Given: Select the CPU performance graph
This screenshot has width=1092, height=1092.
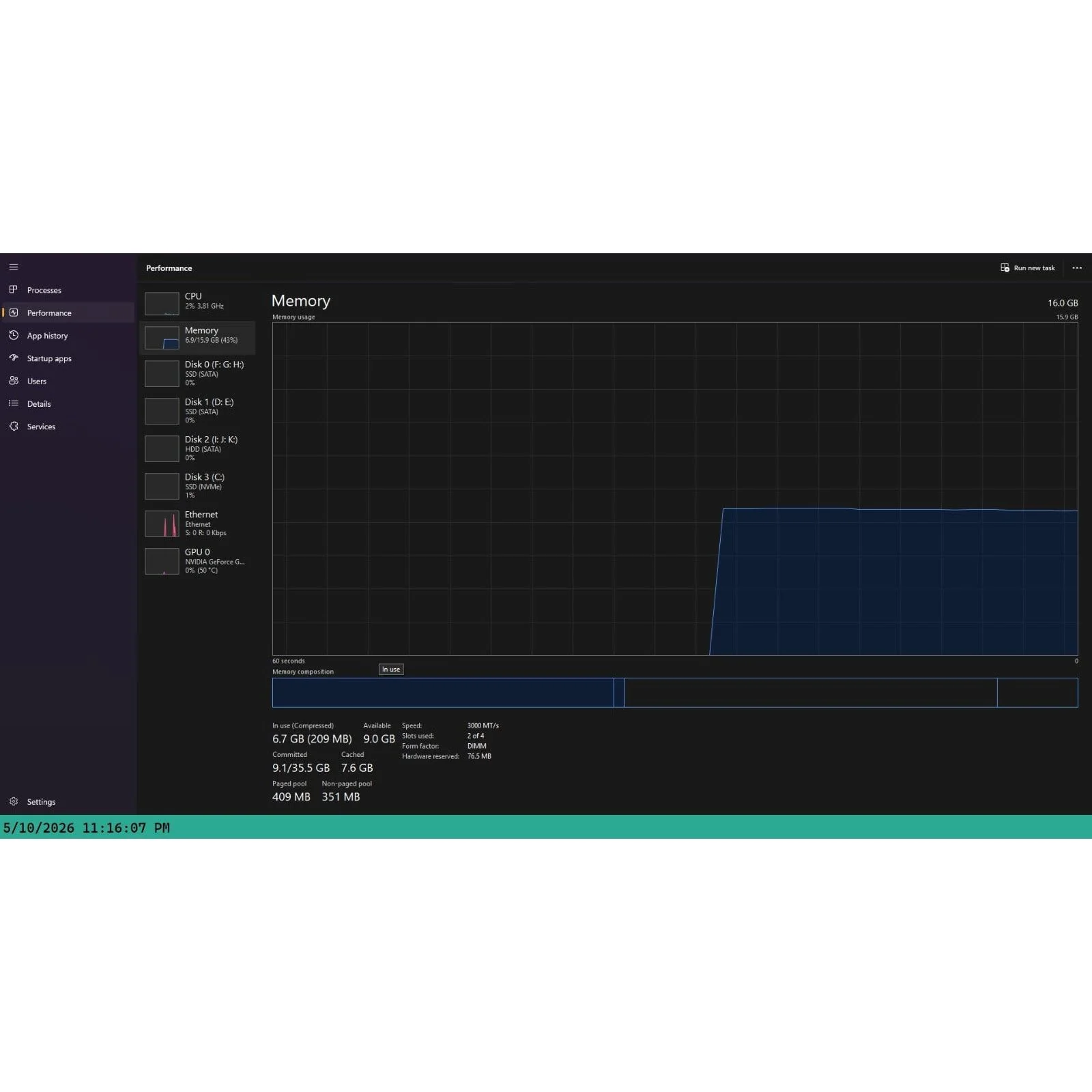Looking at the screenshot, I should [197, 302].
